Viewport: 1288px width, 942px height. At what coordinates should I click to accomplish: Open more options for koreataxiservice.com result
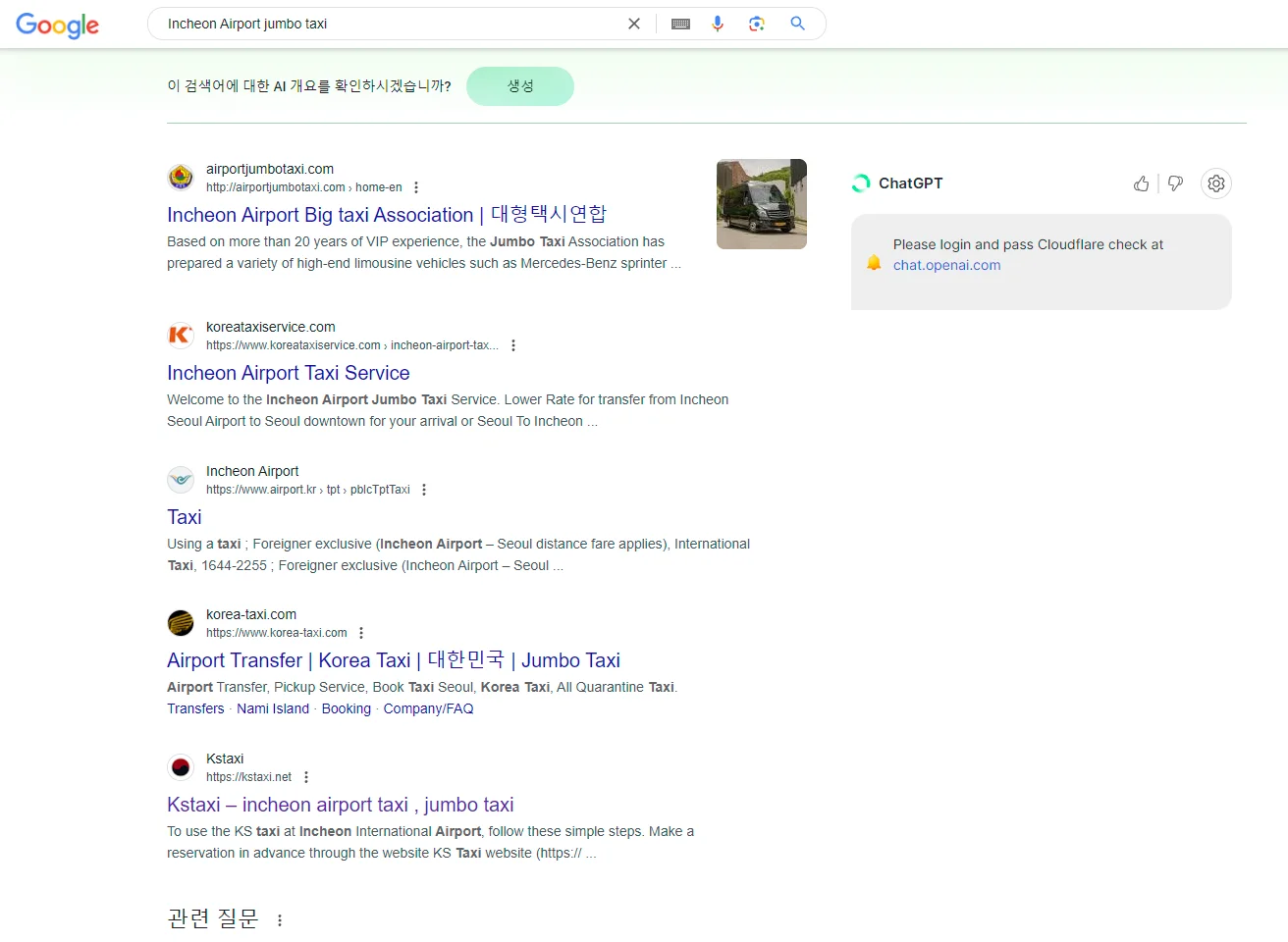[x=513, y=345]
